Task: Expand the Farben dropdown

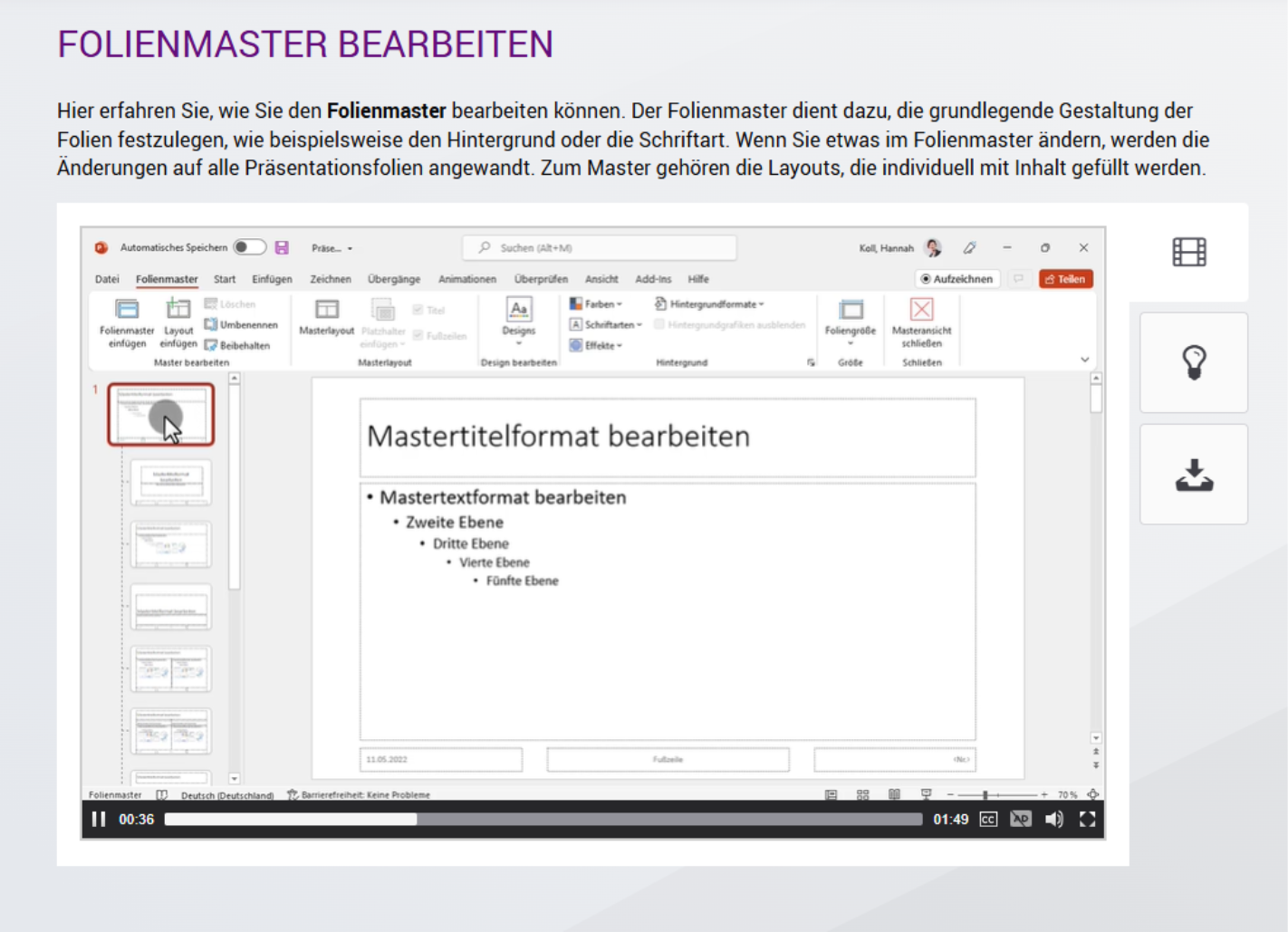Action: 597,304
